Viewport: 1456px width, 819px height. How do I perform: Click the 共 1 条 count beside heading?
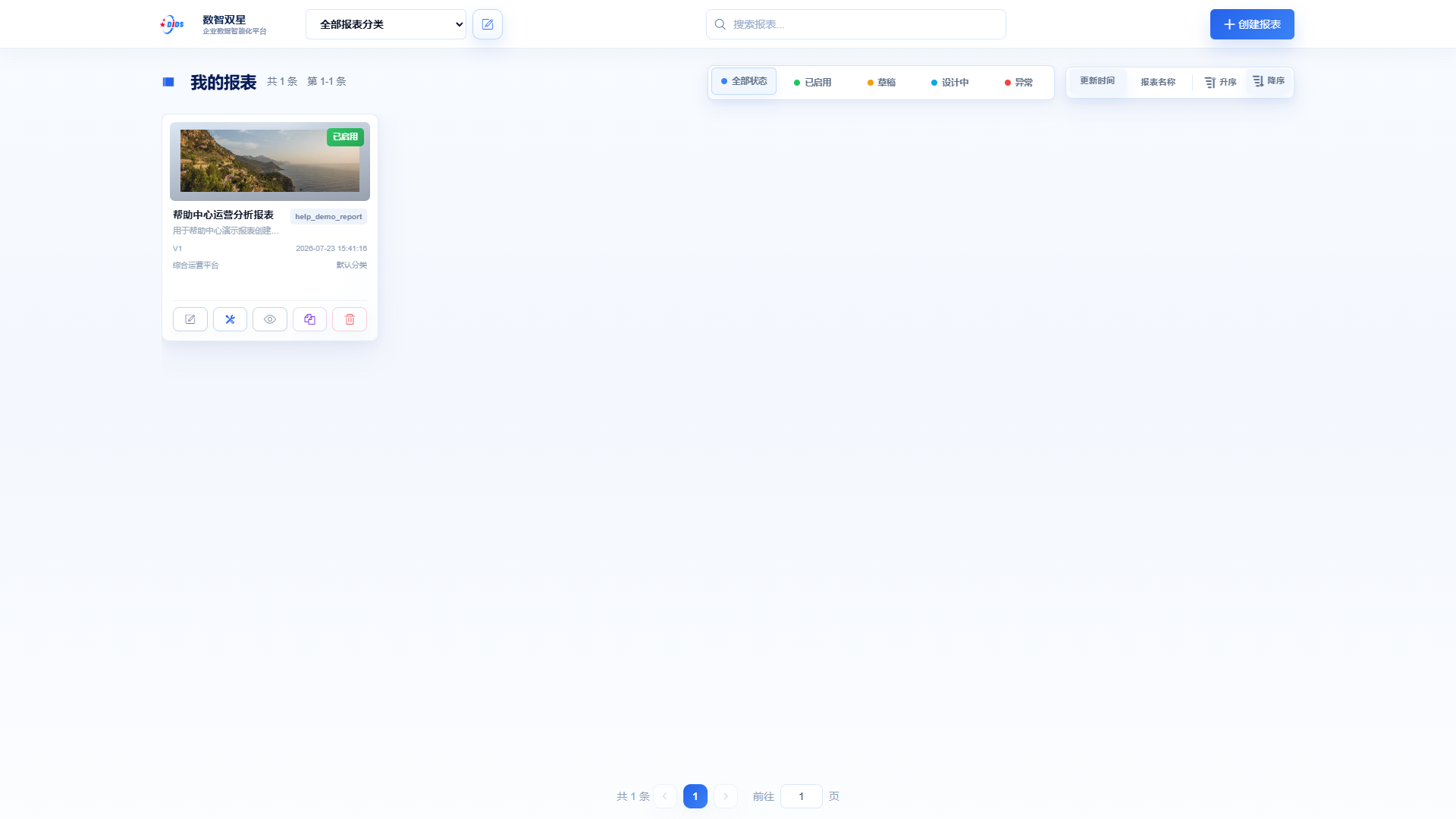point(282,81)
